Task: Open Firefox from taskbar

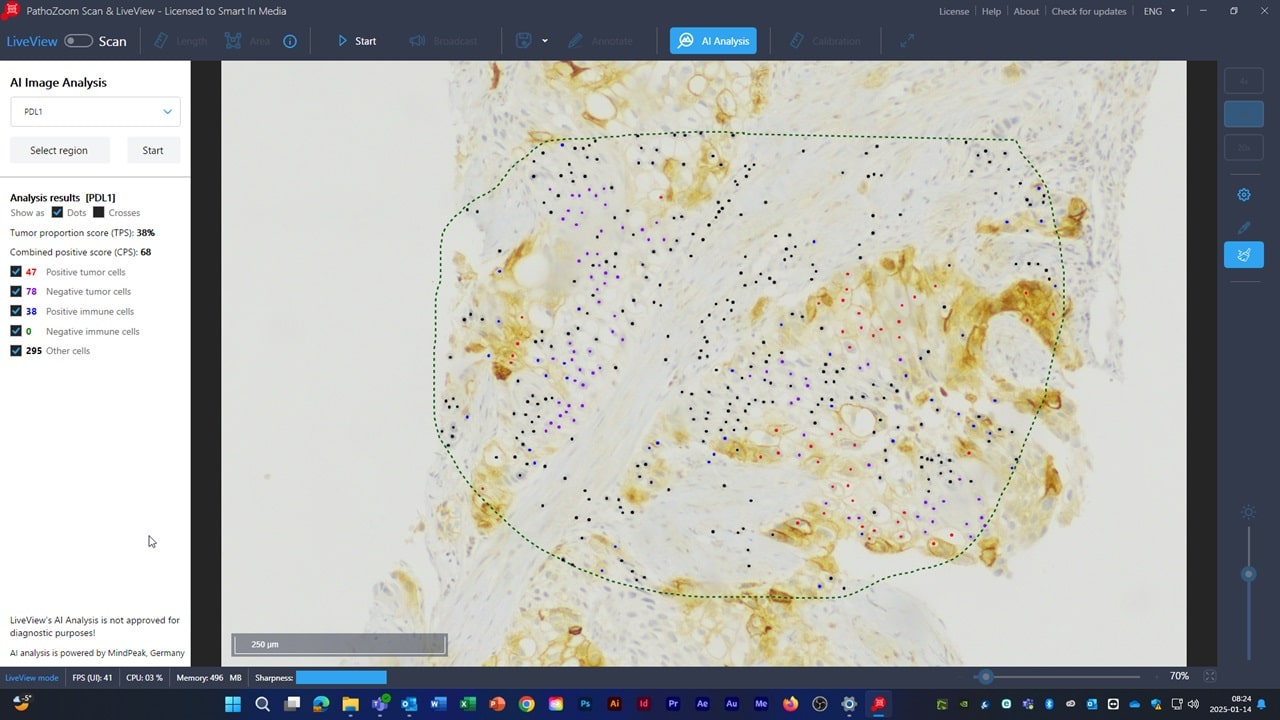Action: 790,704
